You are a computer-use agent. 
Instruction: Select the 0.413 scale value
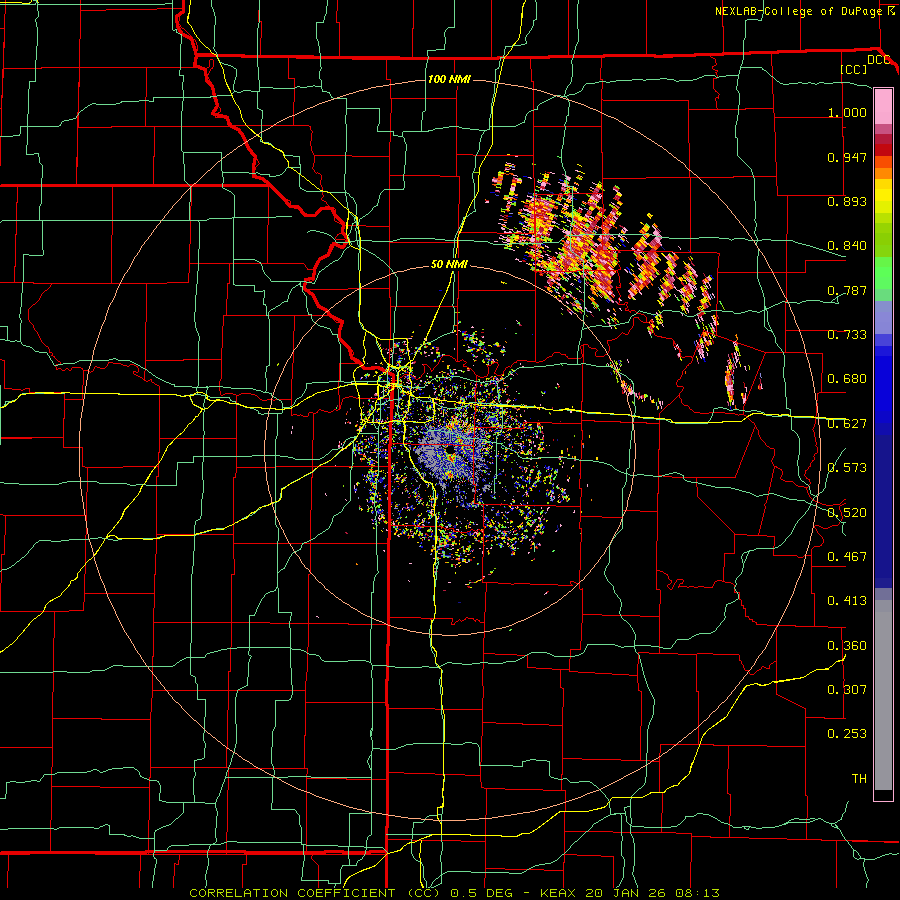[847, 601]
